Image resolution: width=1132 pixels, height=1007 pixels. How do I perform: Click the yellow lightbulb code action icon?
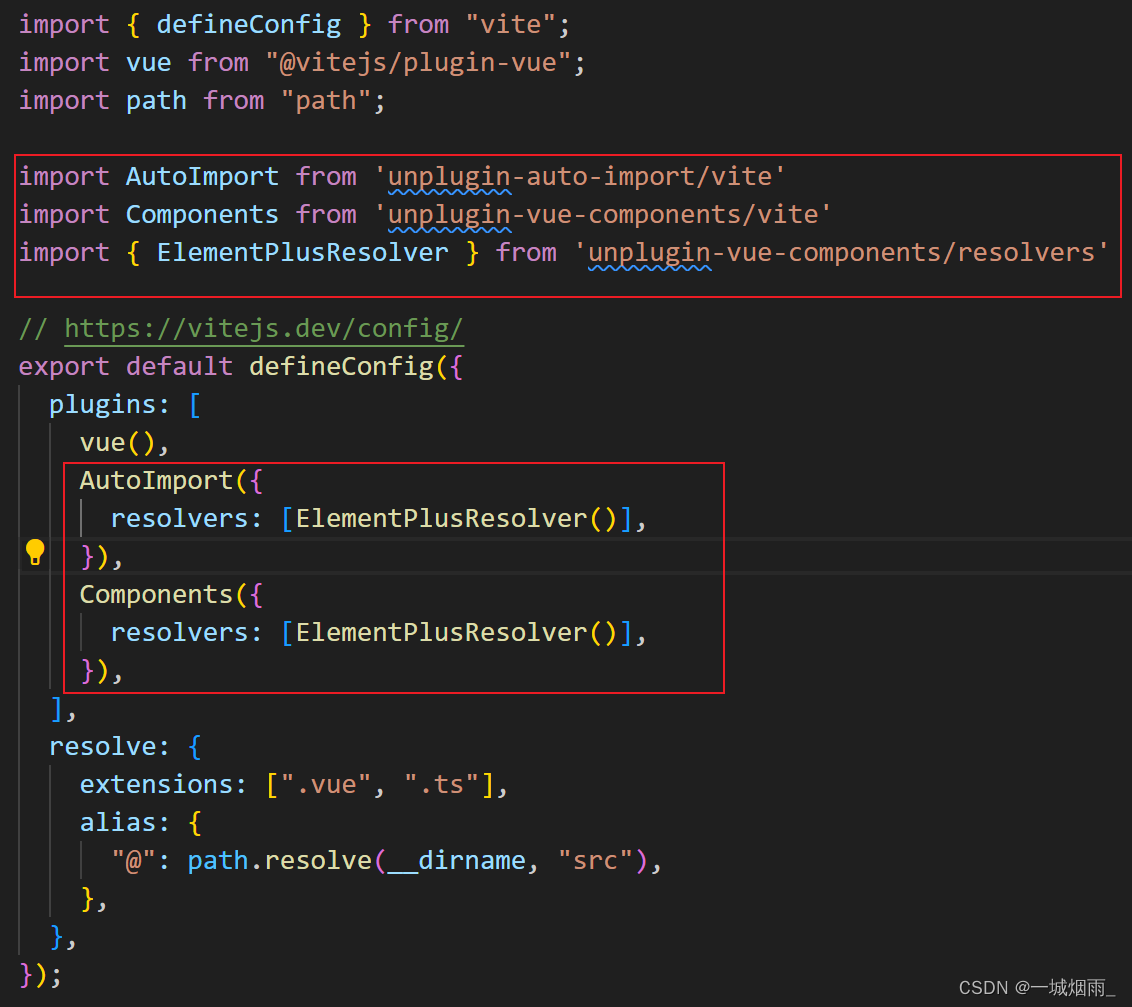[35, 552]
